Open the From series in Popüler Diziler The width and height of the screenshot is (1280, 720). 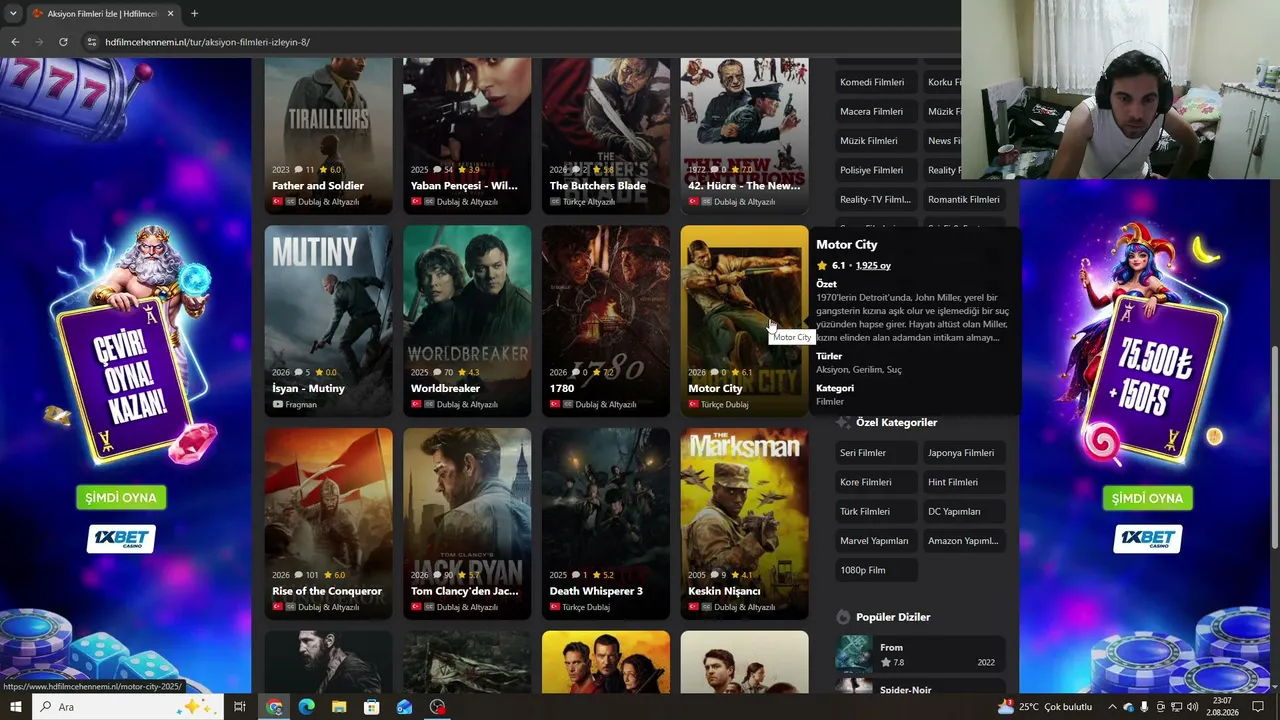[920, 654]
